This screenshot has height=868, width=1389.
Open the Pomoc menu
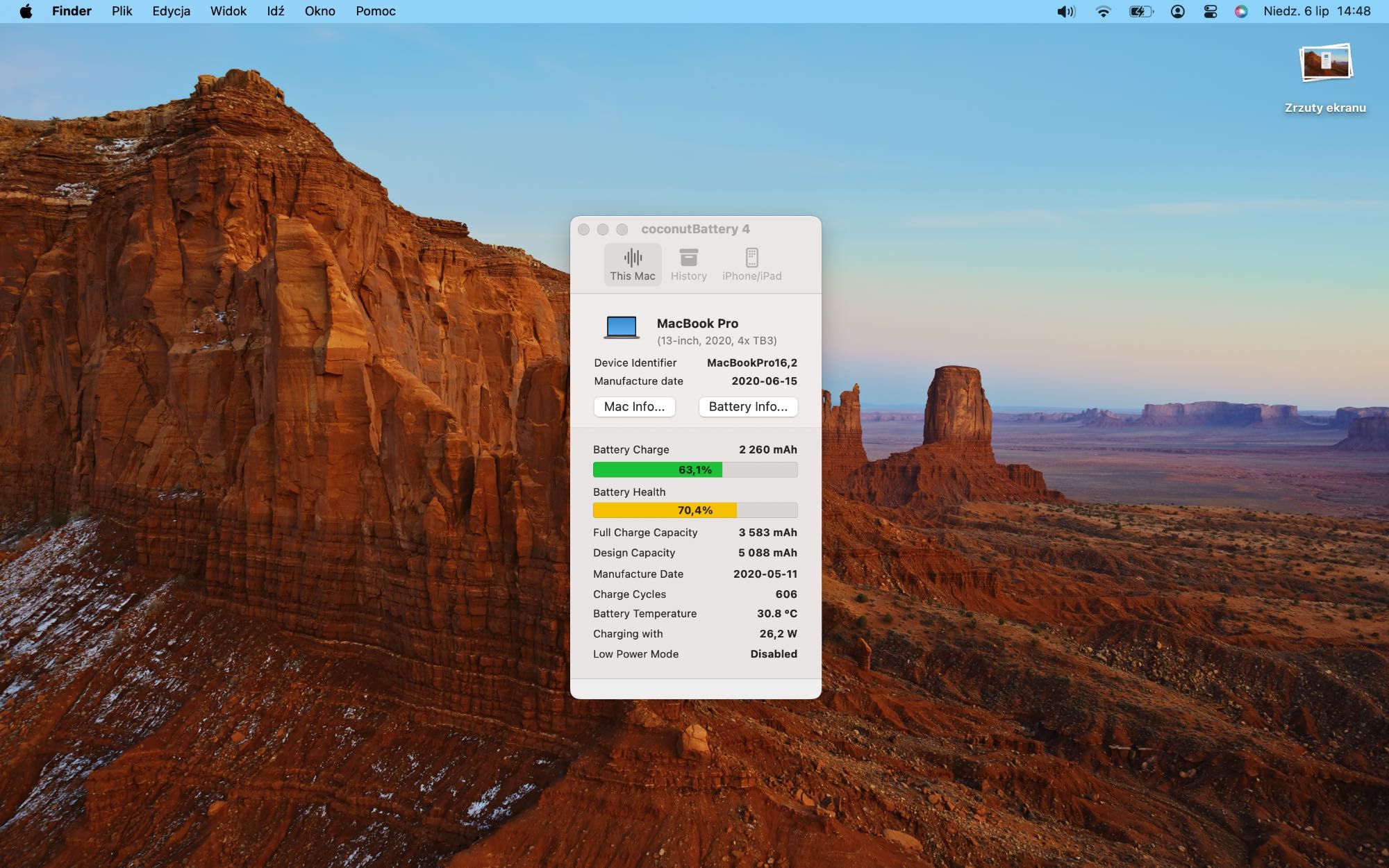[x=376, y=11]
